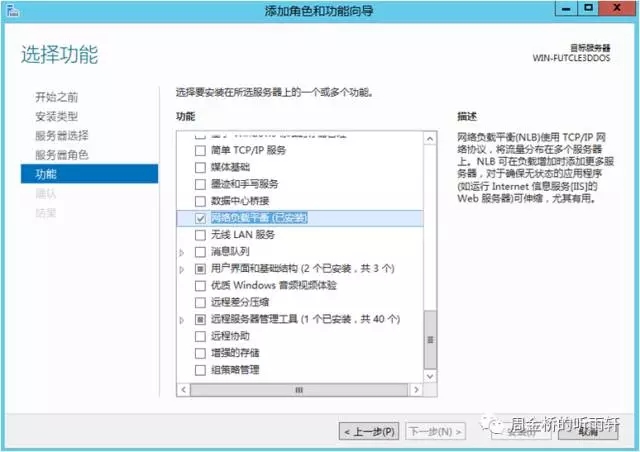This screenshot has width=640, height=452.
Task: Enable the 无线 LAN 服务 checkbox
Action: (200, 235)
